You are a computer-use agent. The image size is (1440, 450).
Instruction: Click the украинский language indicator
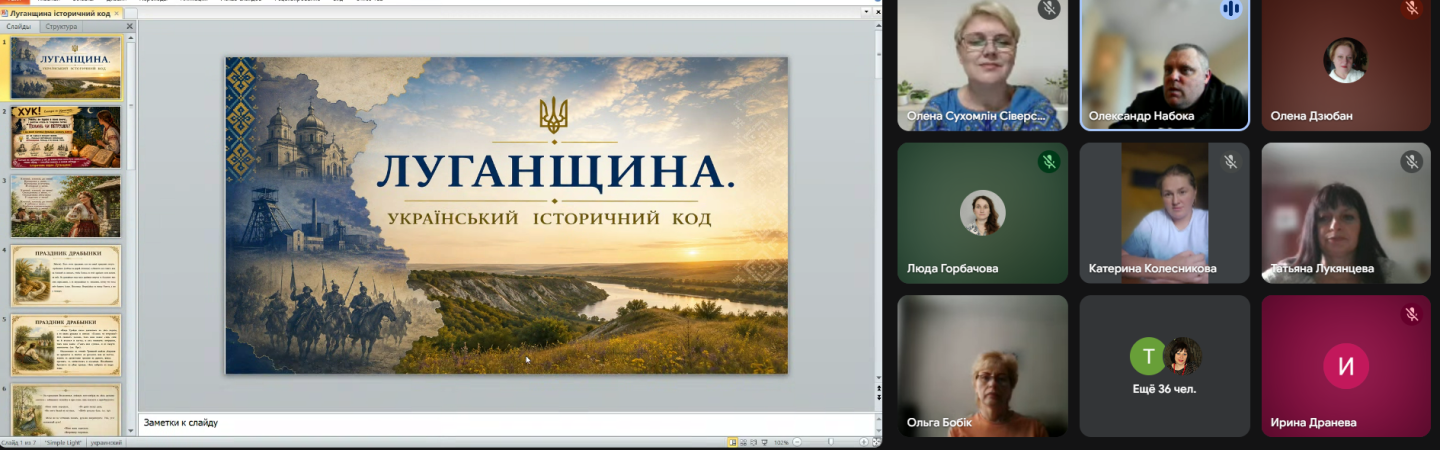(106, 442)
